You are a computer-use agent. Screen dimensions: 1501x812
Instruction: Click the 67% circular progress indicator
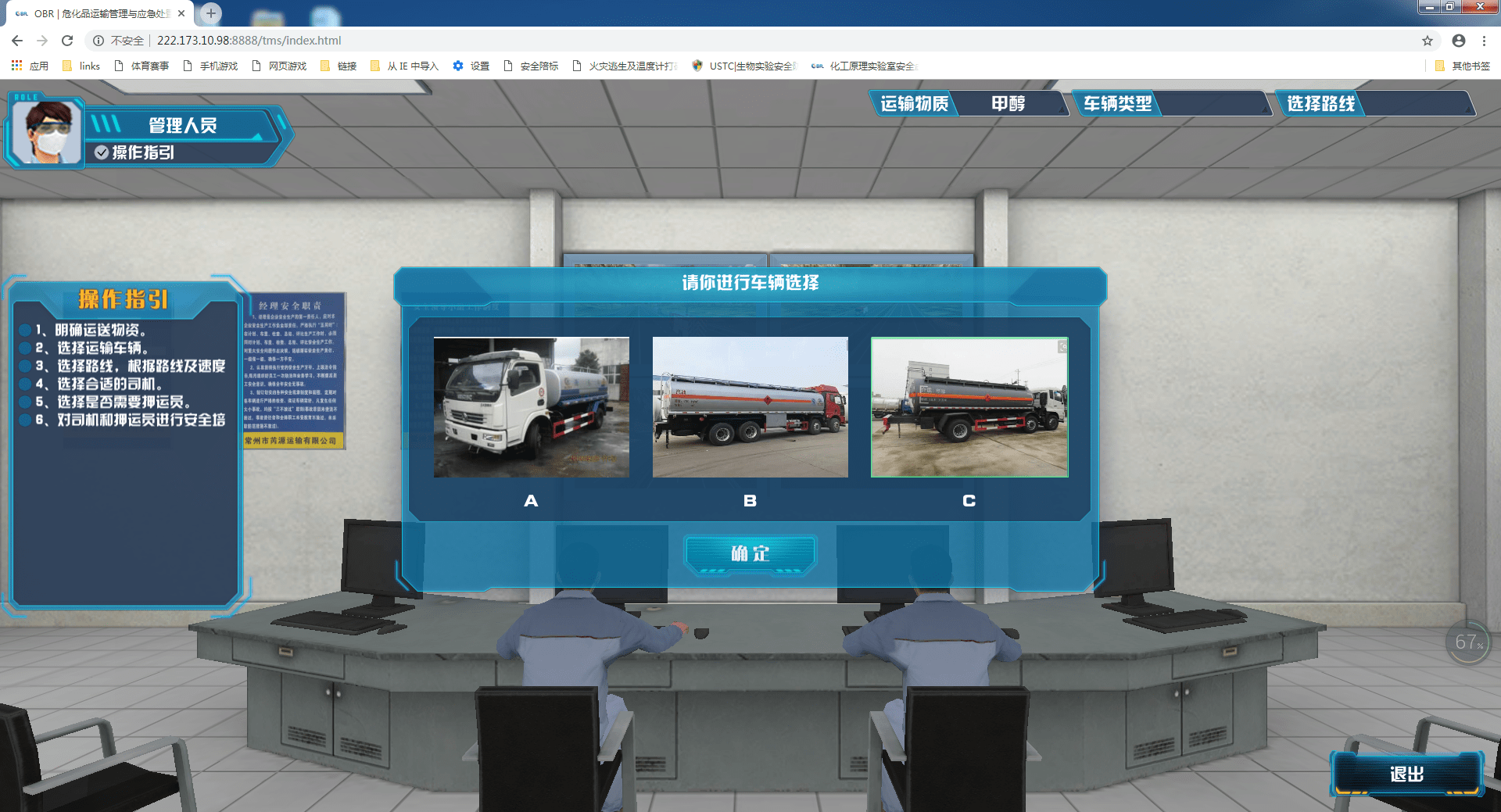coord(1467,642)
